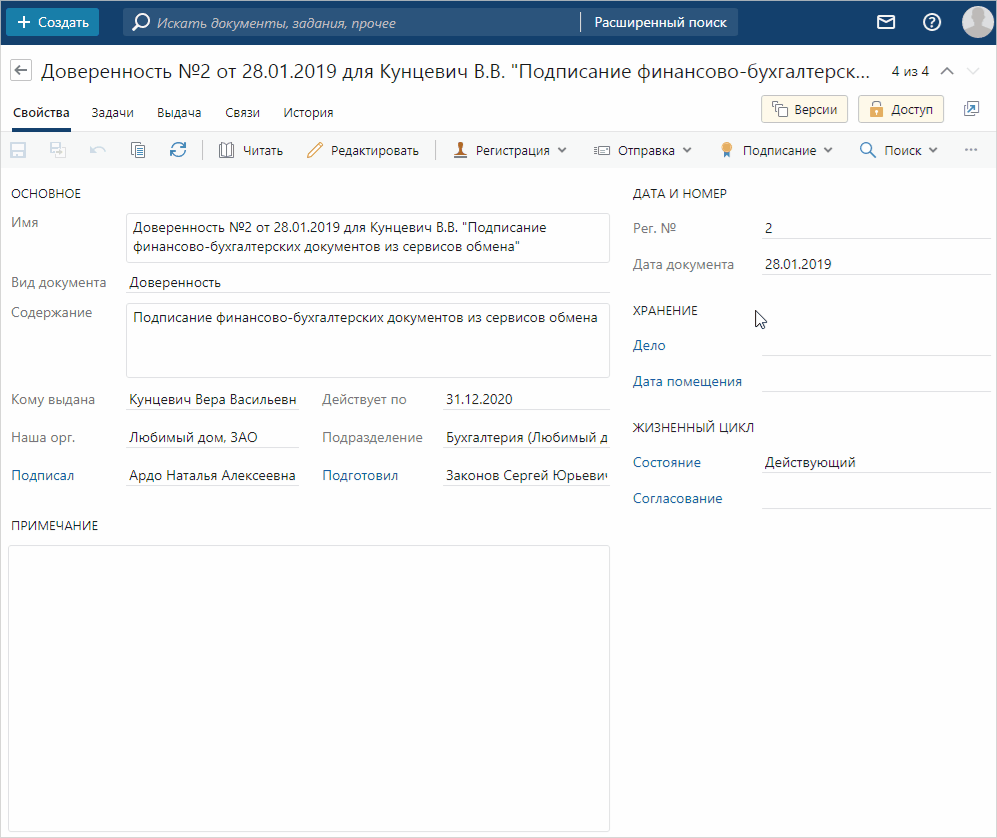The width and height of the screenshot is (997, 838).
Task: Click the '4 из 4' counter text
Action: click(x=910, y=71)
